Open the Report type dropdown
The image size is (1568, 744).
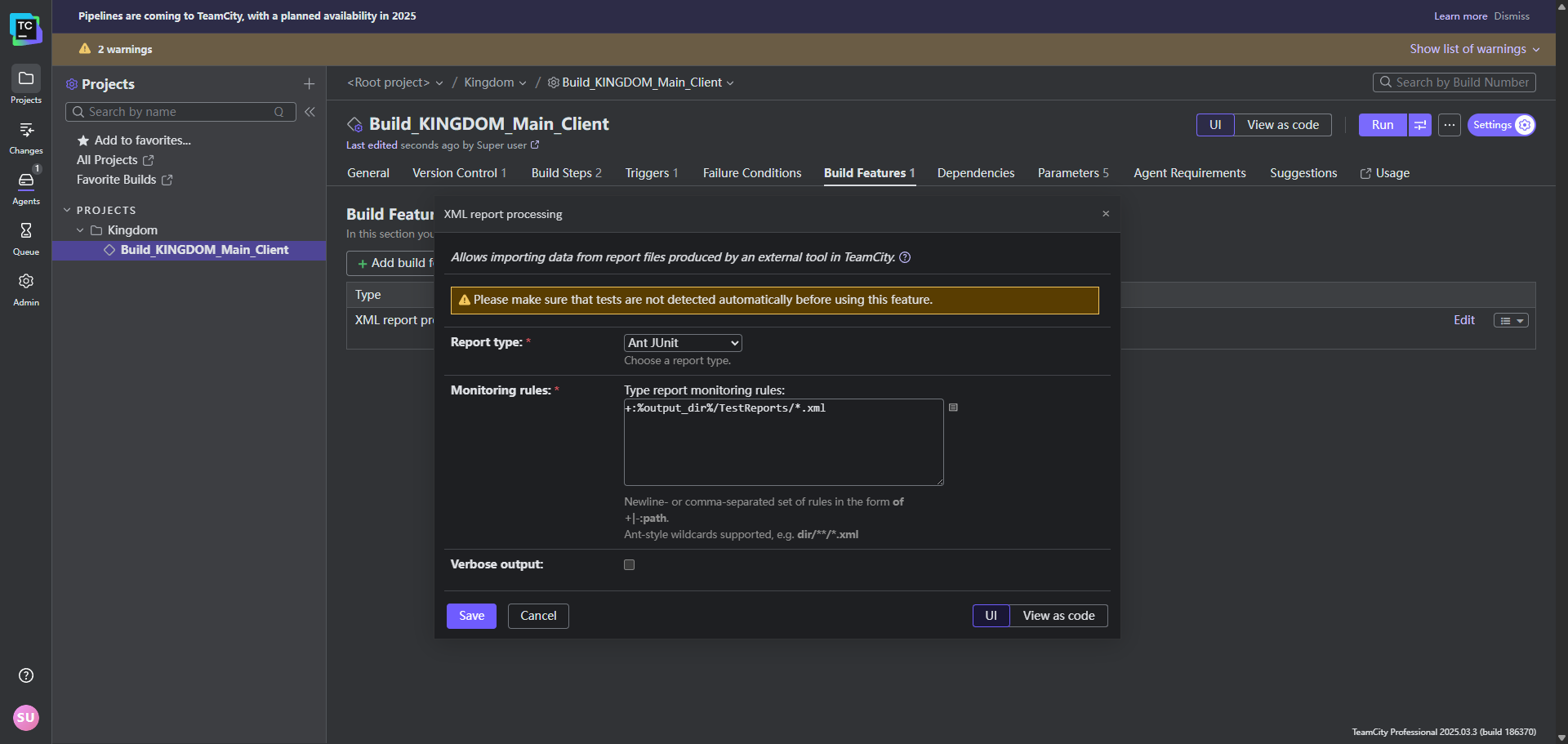click(683, 343)
